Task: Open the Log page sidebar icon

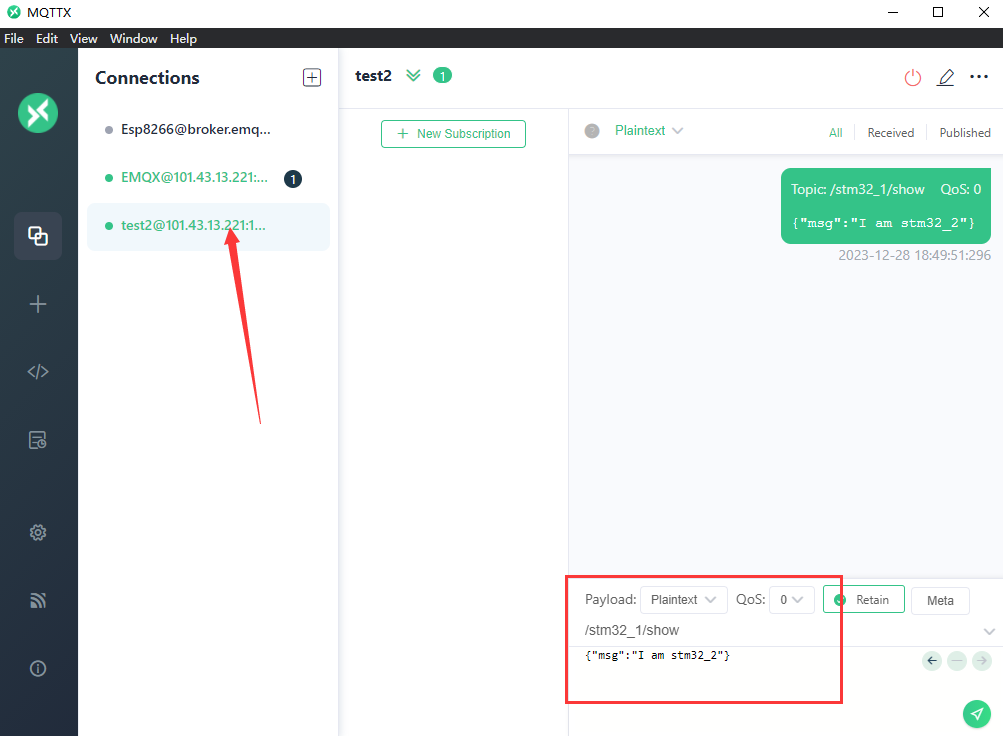Action: 38,440
